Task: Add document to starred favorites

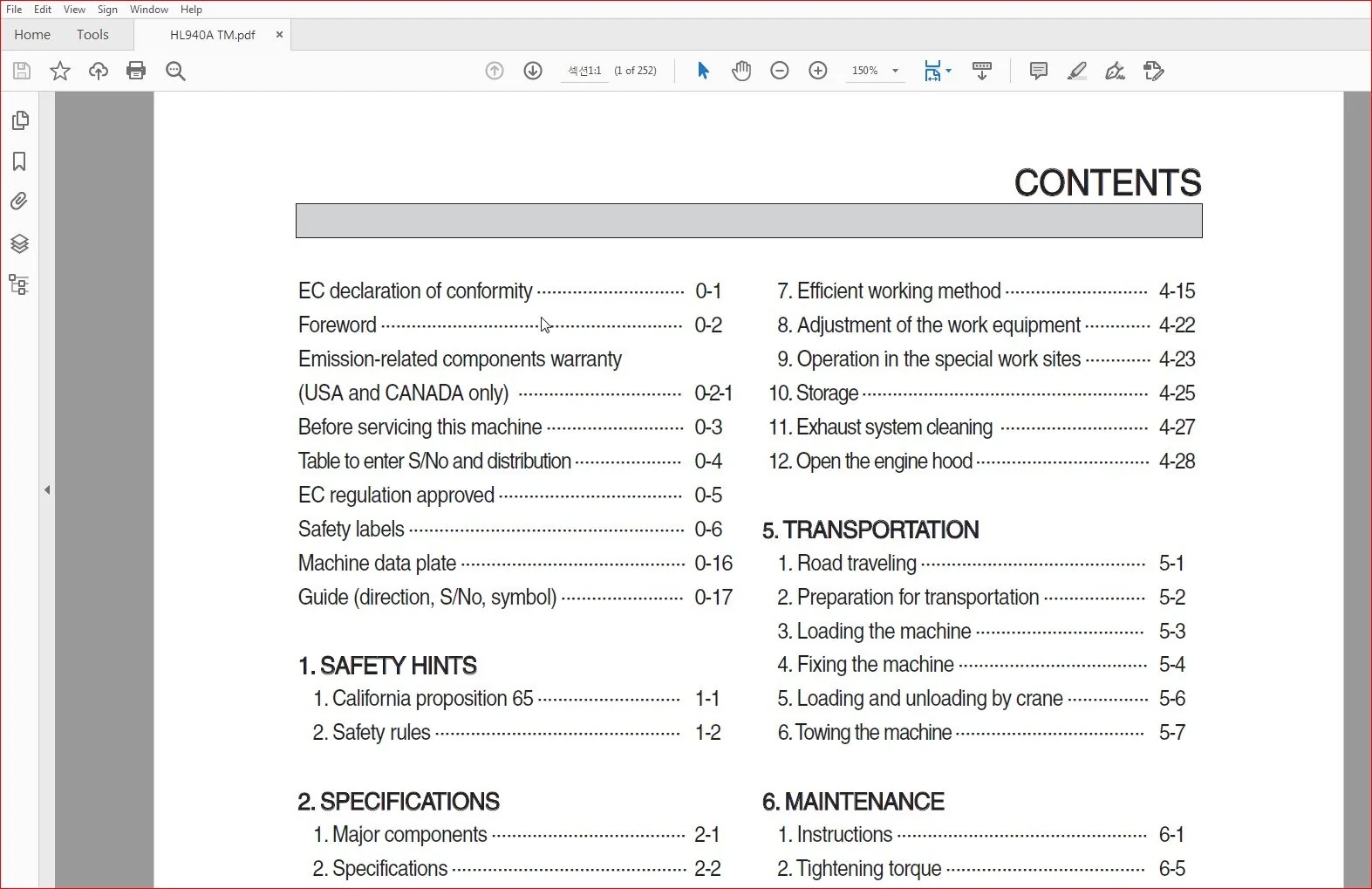Action: [60, 71]
